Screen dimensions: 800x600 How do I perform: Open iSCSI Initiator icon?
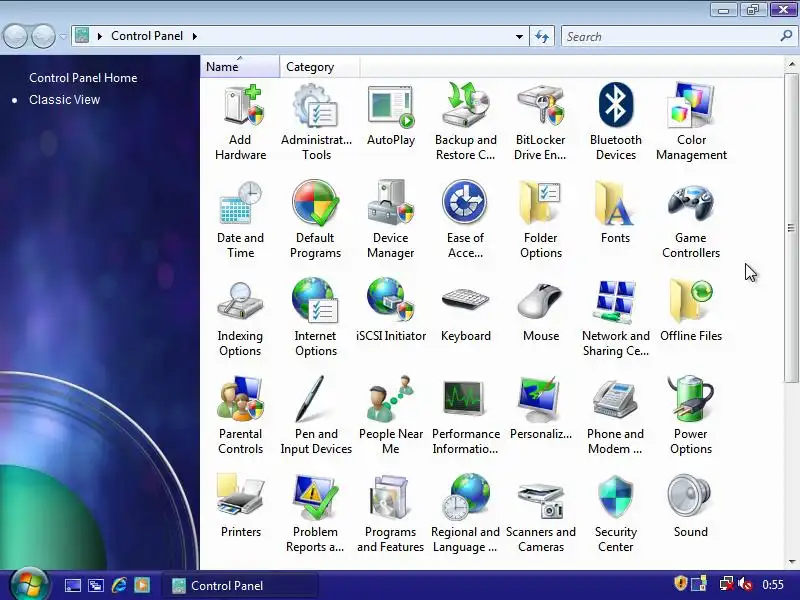point(391,311)
